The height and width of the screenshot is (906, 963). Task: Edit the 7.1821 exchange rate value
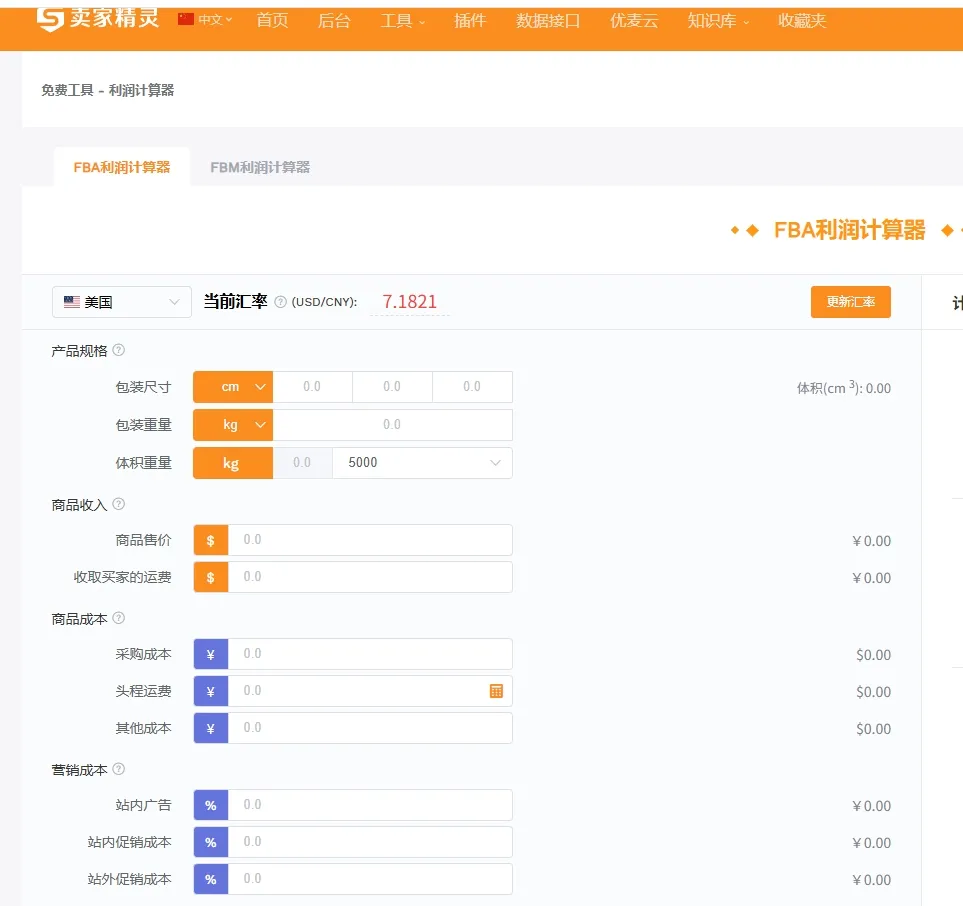(410, 302)
